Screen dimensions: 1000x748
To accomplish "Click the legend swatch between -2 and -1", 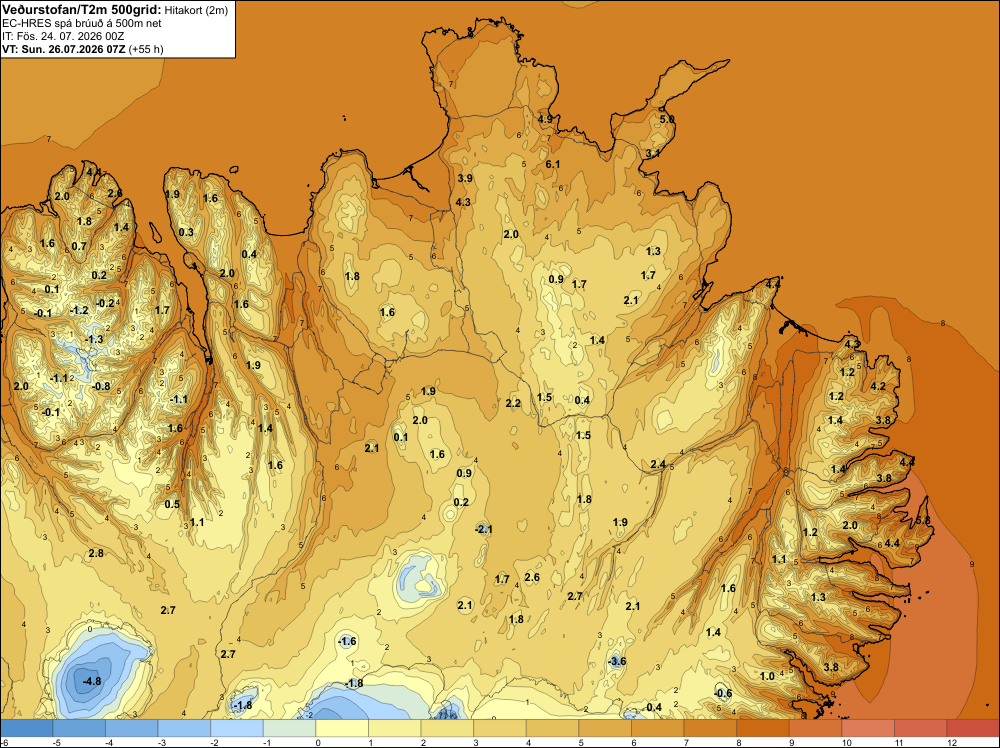I will (x=237, y=728).
